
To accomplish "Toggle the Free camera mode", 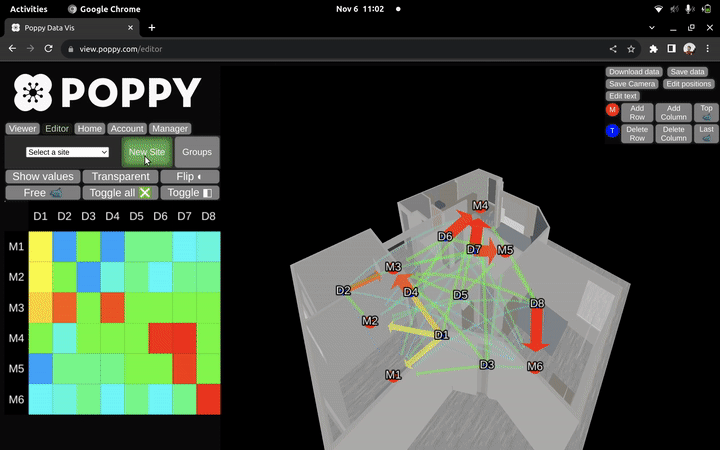I will [x=43, y=193].
